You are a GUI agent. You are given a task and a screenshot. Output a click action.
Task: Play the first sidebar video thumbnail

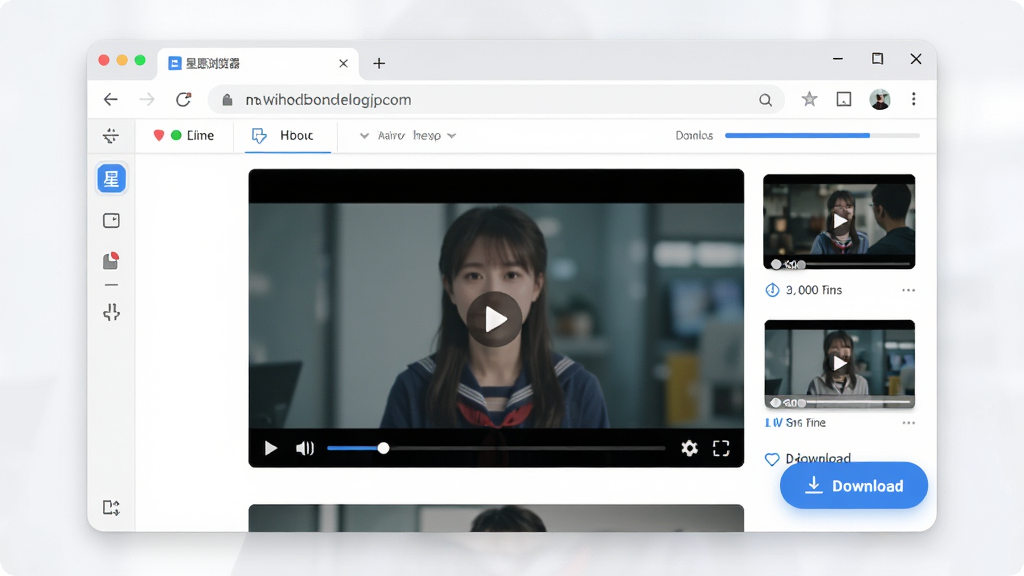[839, 221]
